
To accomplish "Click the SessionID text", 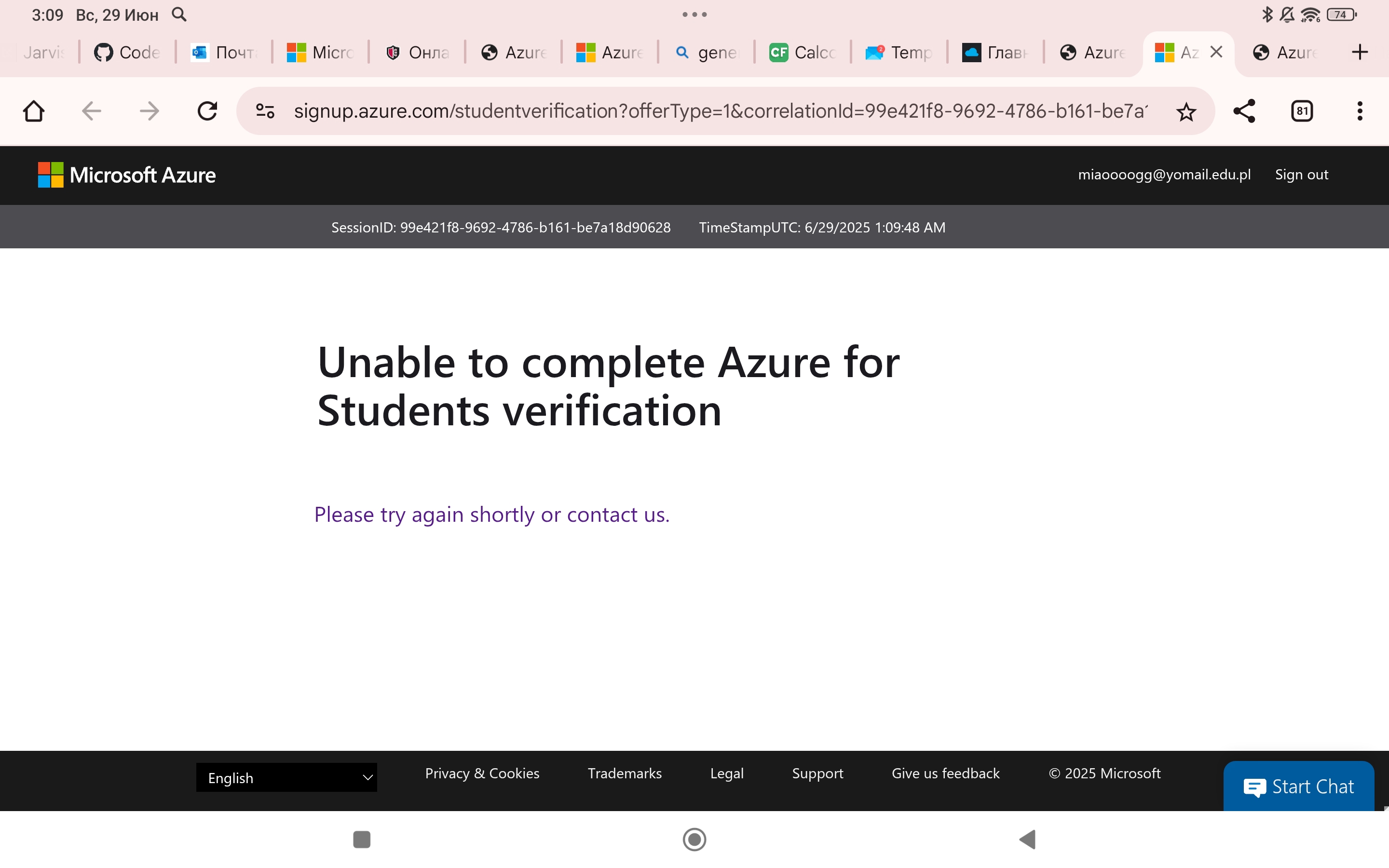I will click(501, 227).
